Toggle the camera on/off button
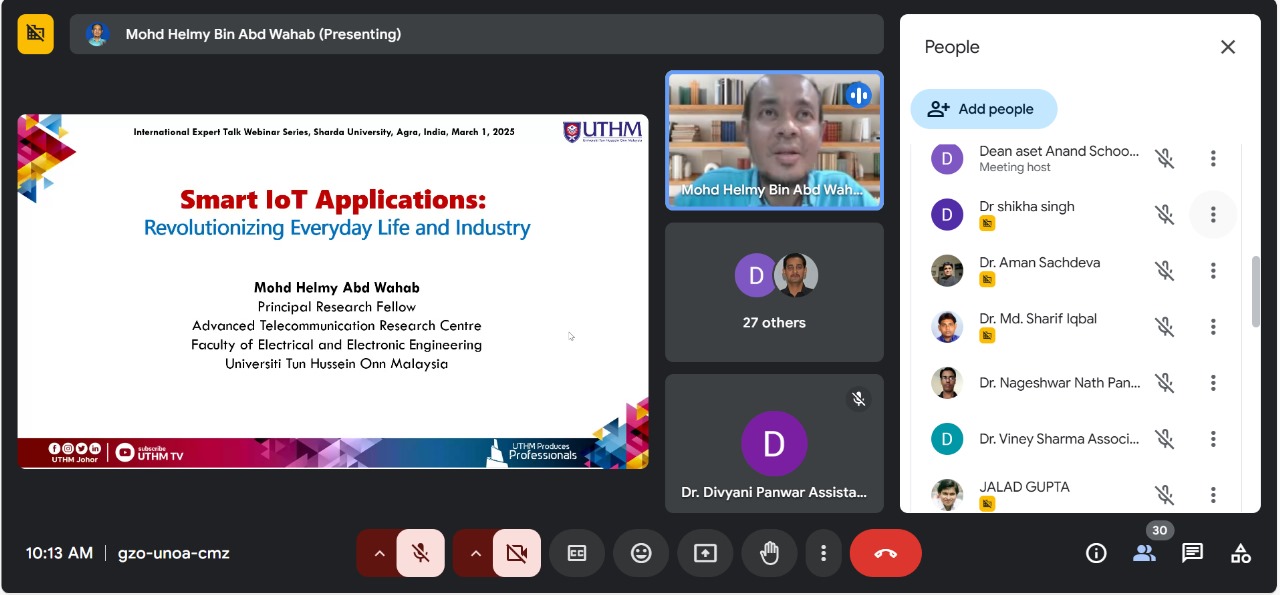The image size is (1280, 595). pyautogui.click(x=516, y=553)
